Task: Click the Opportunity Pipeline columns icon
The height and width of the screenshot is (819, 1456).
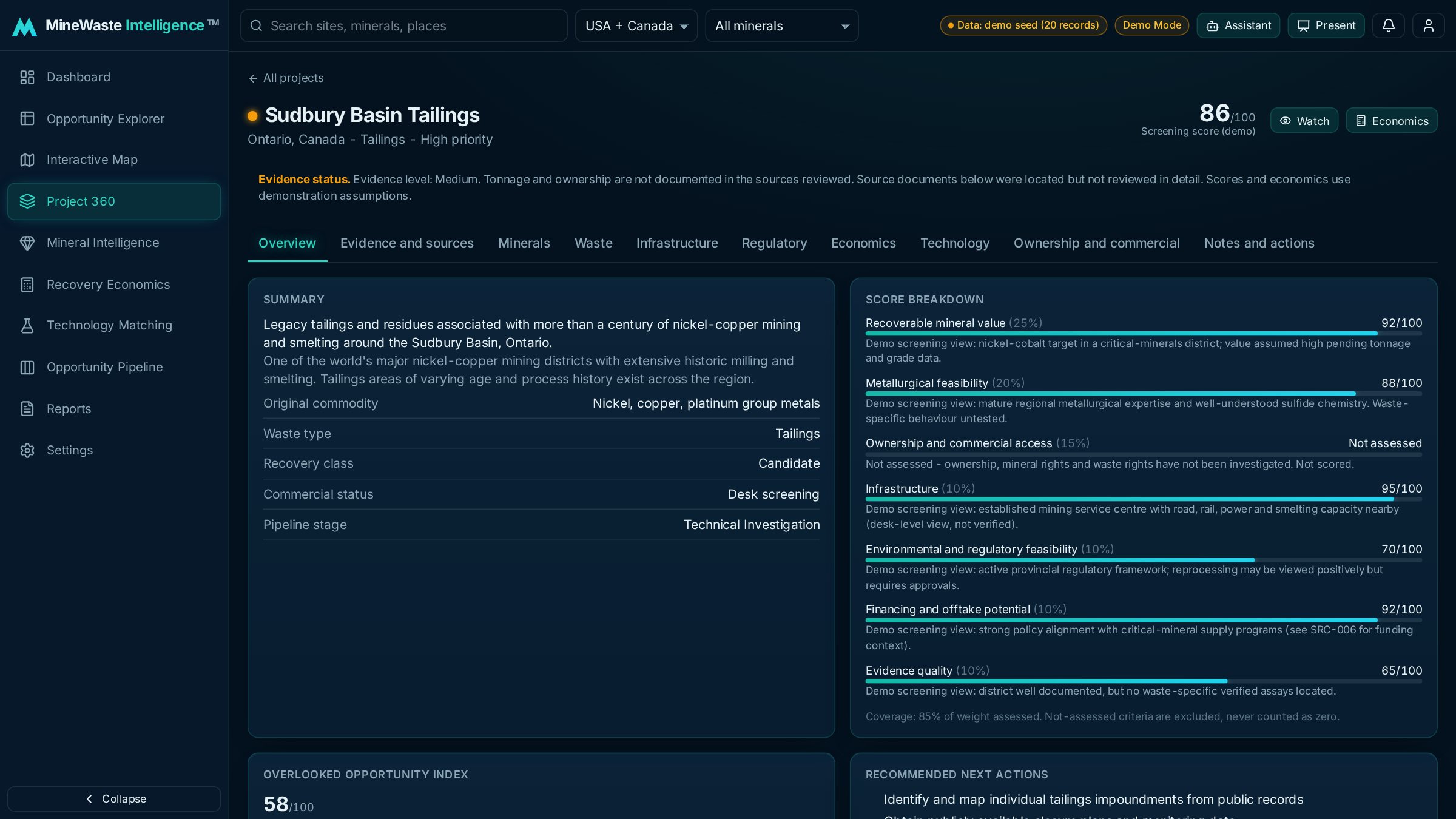Action: (27, 367)
